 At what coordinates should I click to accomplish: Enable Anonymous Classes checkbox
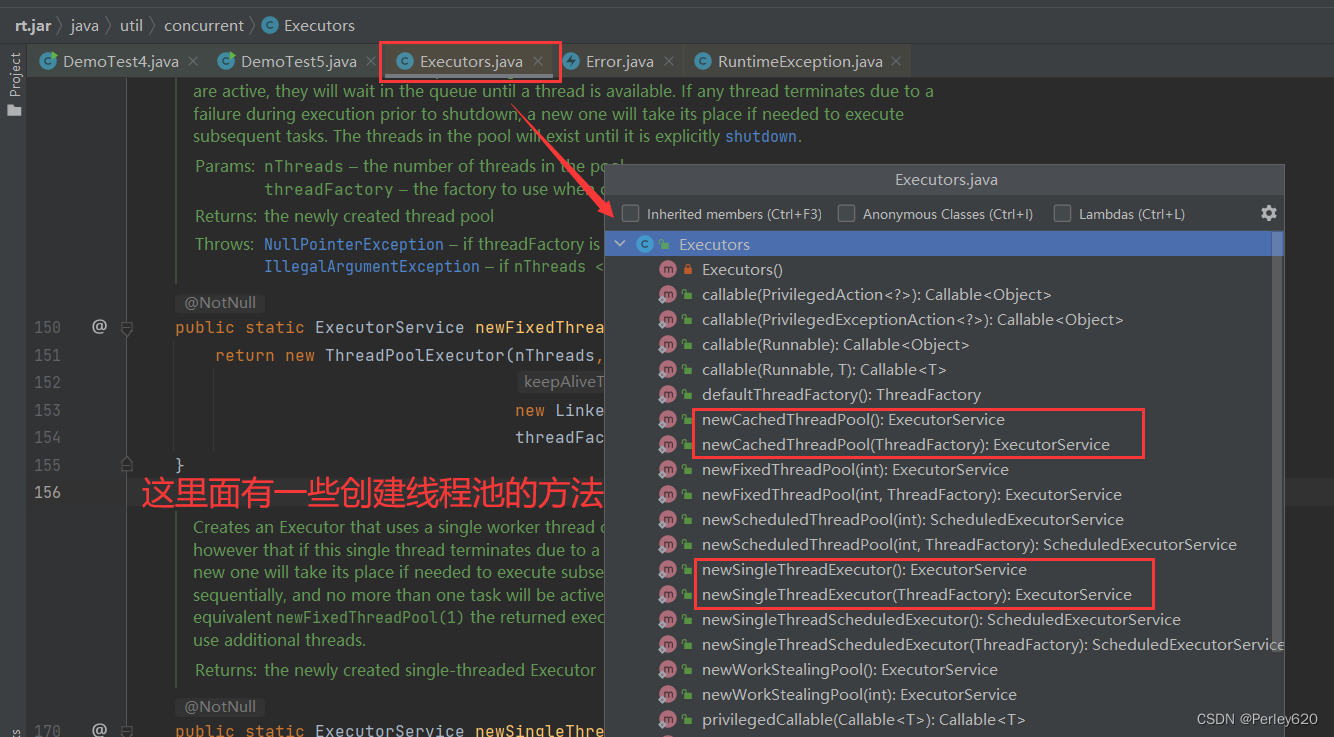(846, 214)
